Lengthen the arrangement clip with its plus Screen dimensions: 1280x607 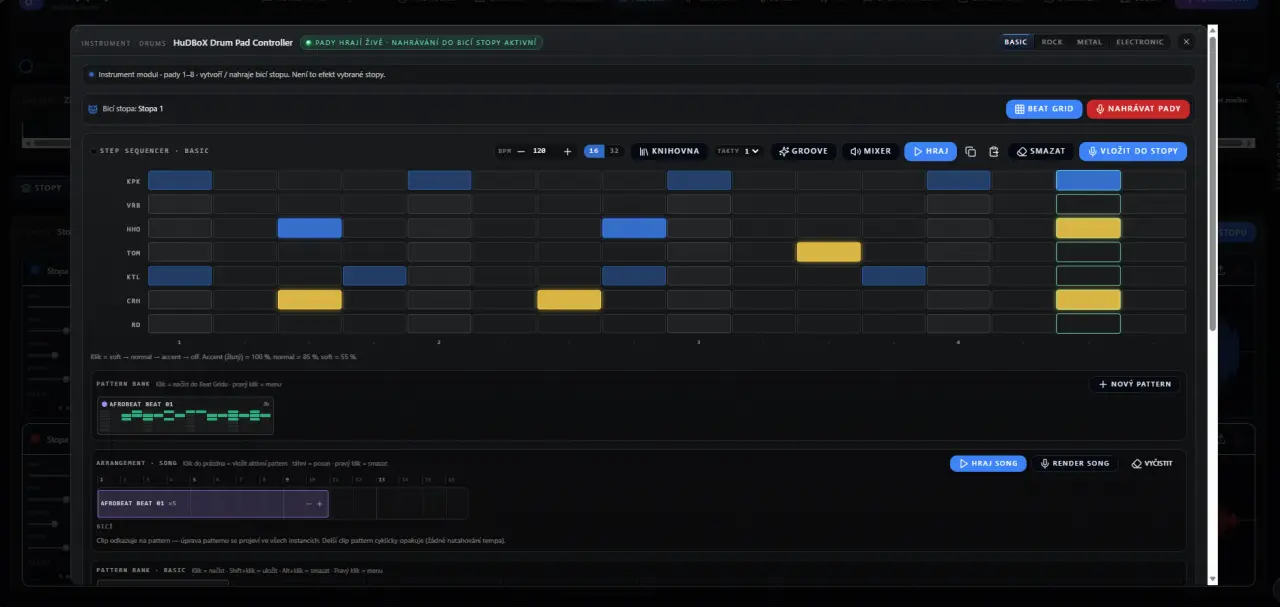[x=320, y=504]
